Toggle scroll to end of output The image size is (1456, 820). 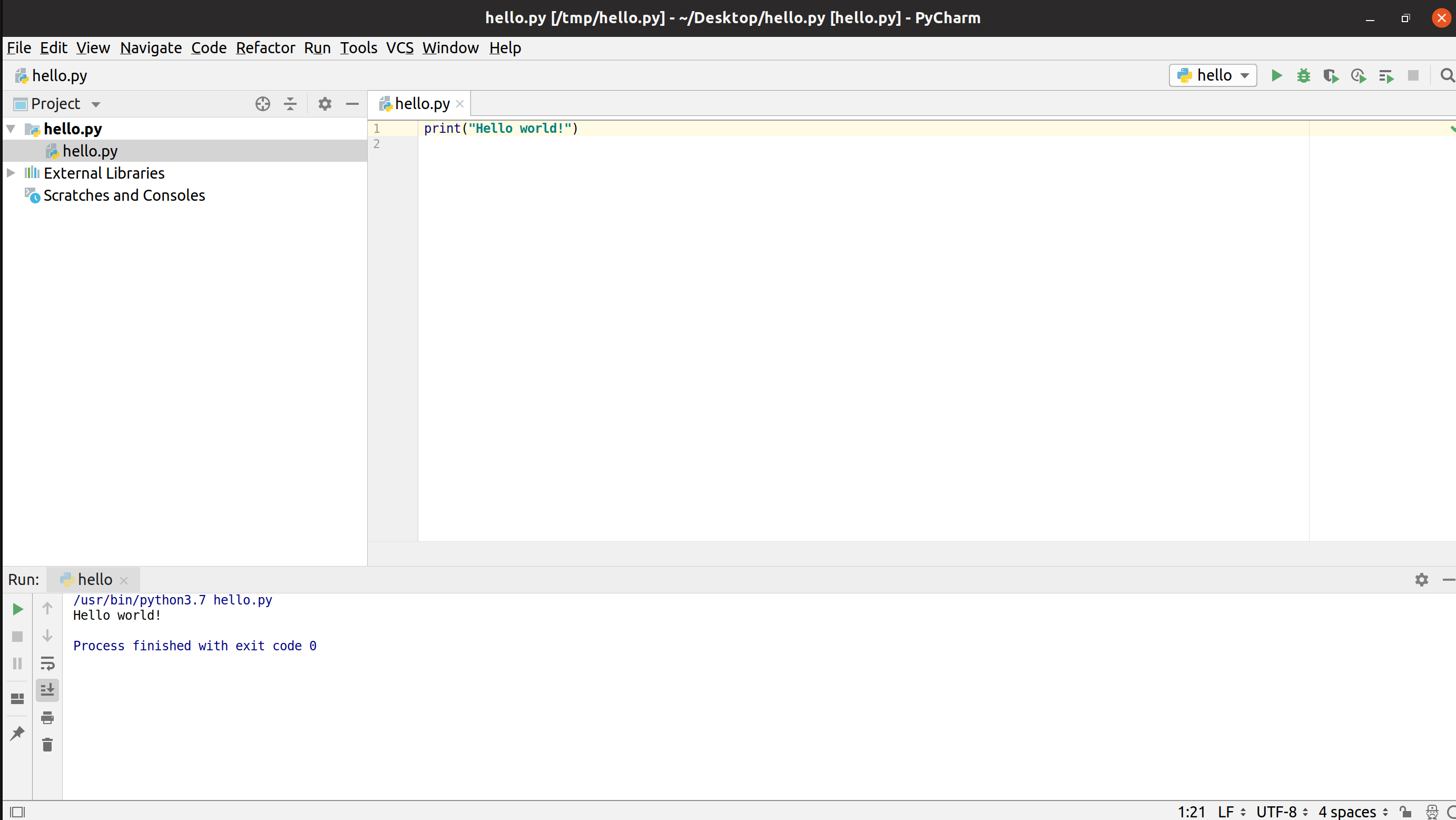47,690
